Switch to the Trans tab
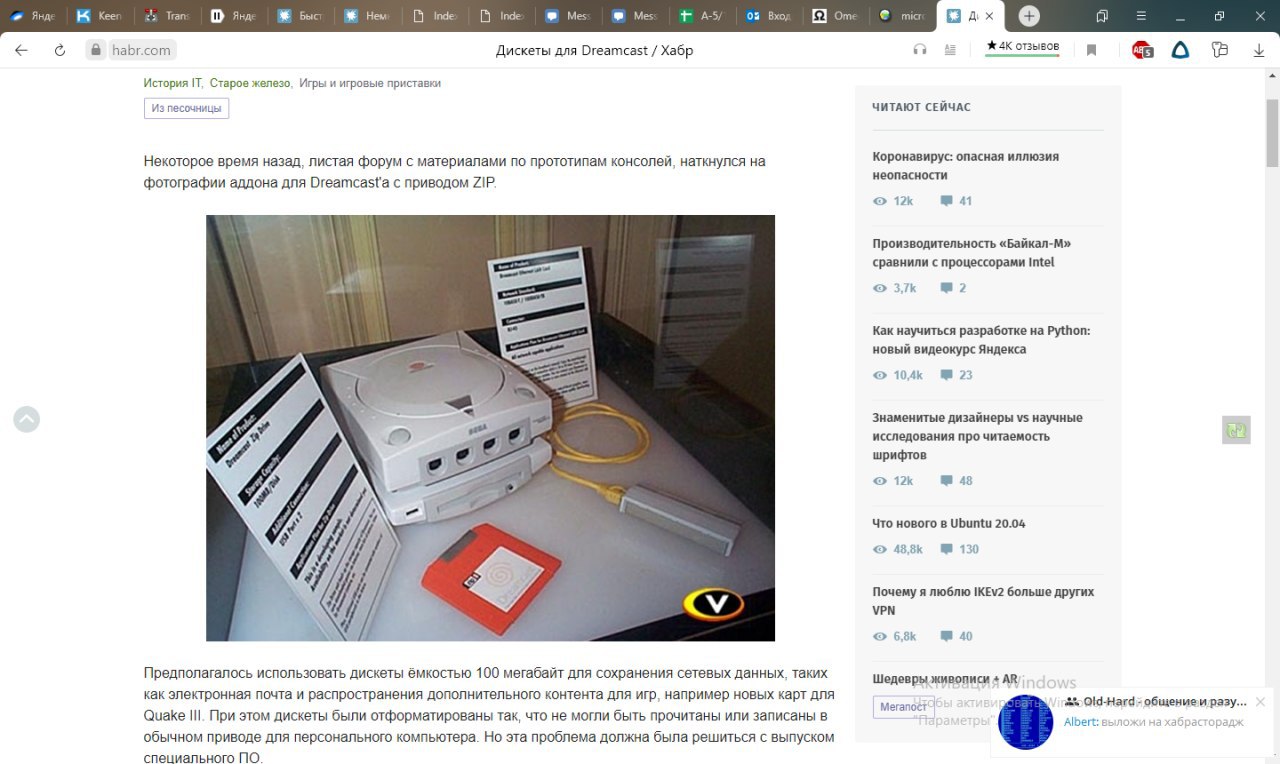 tap(167, 16)
